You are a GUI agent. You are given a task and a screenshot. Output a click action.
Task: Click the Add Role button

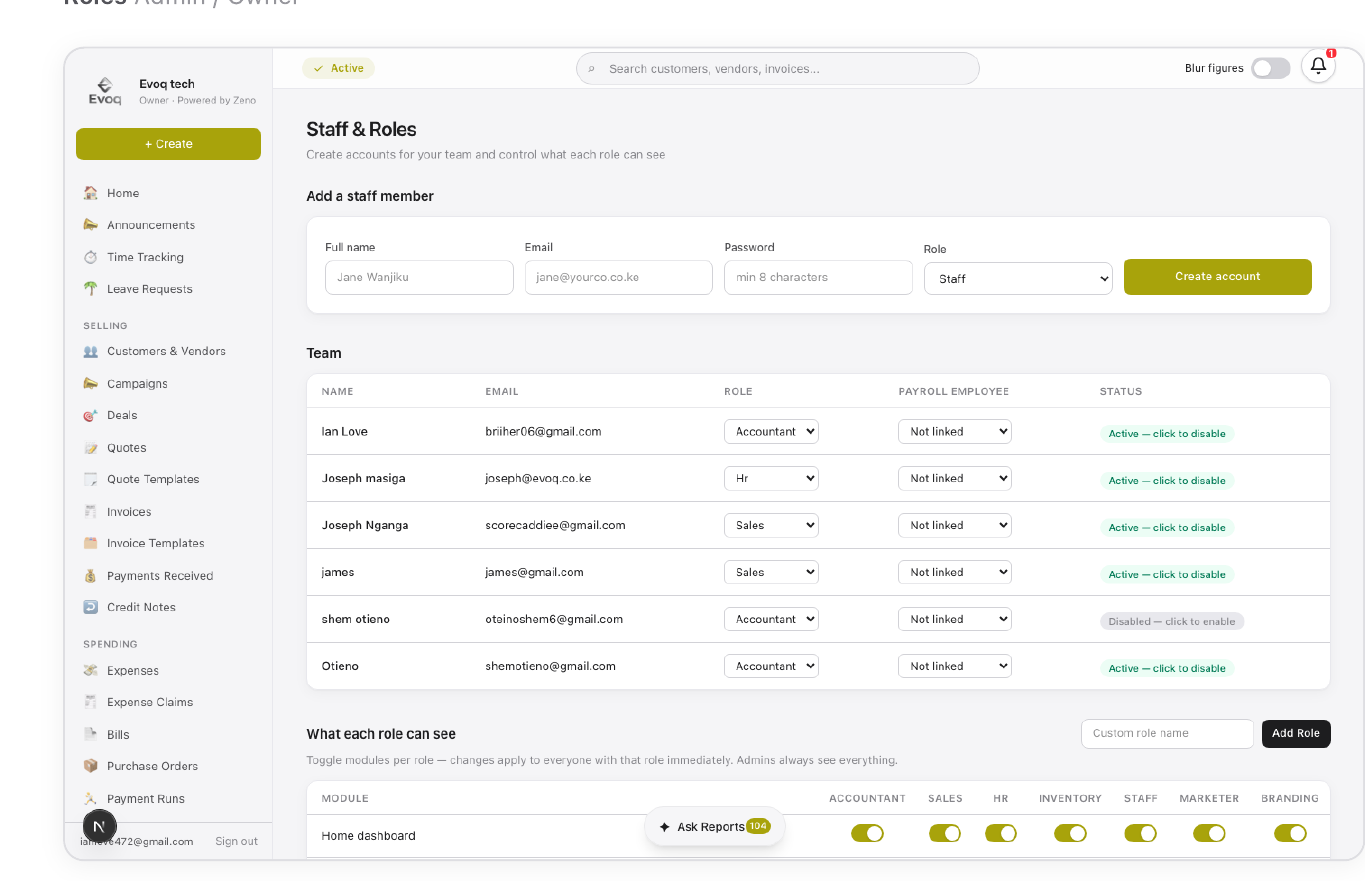click(x=1296, y=734)
